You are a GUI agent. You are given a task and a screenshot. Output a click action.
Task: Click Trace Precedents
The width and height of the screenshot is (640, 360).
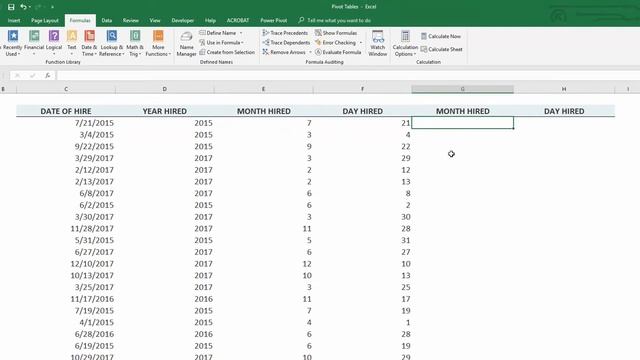pyautogui.click(x=285, y=33)
